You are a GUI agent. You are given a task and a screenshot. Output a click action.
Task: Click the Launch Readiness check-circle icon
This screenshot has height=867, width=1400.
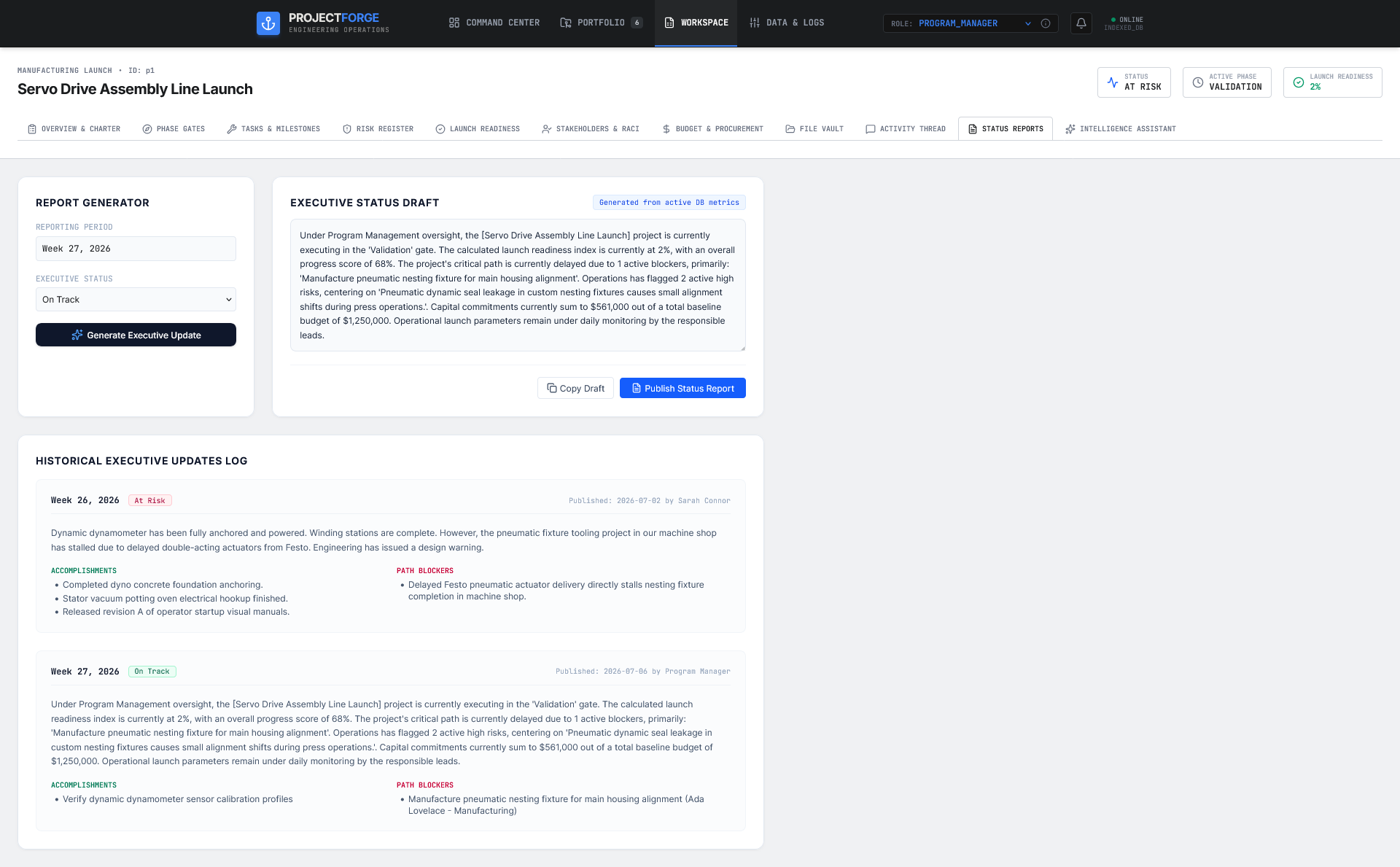[1299, 82]
